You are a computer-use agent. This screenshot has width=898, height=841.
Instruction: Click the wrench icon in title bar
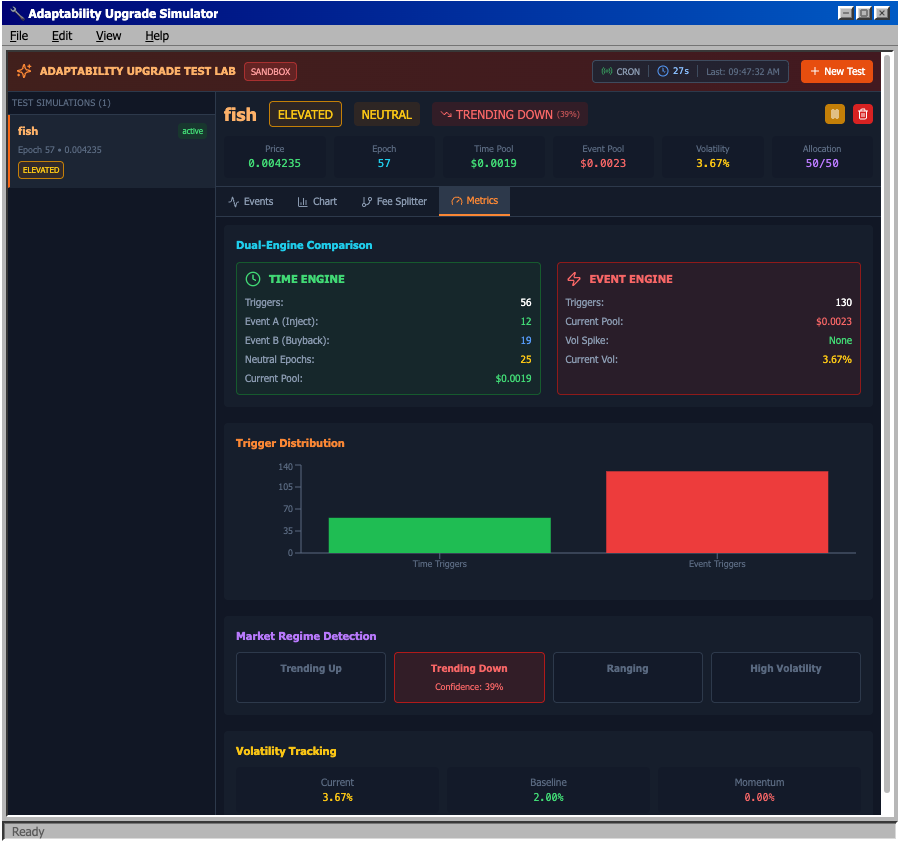click(x=16, y=13)
